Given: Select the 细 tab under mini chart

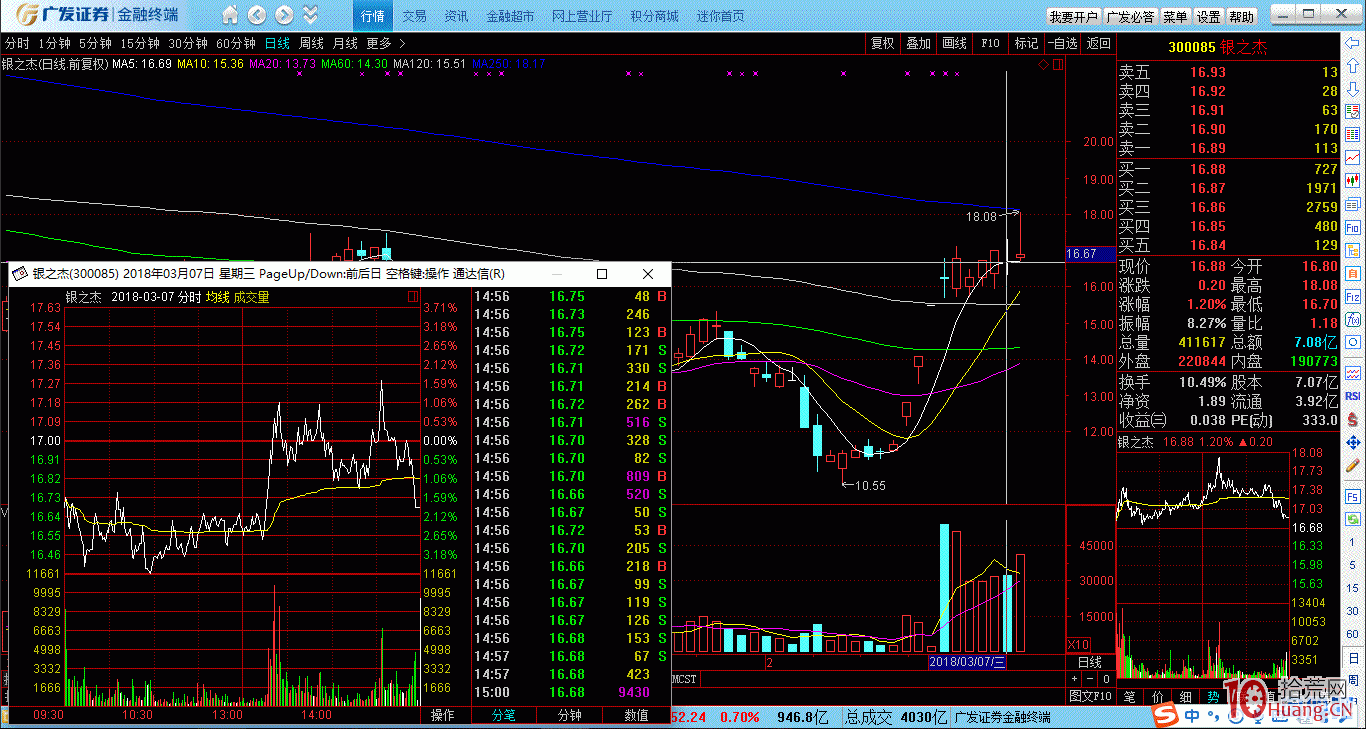Looking at the screenshot, I should coord(1186,696).
